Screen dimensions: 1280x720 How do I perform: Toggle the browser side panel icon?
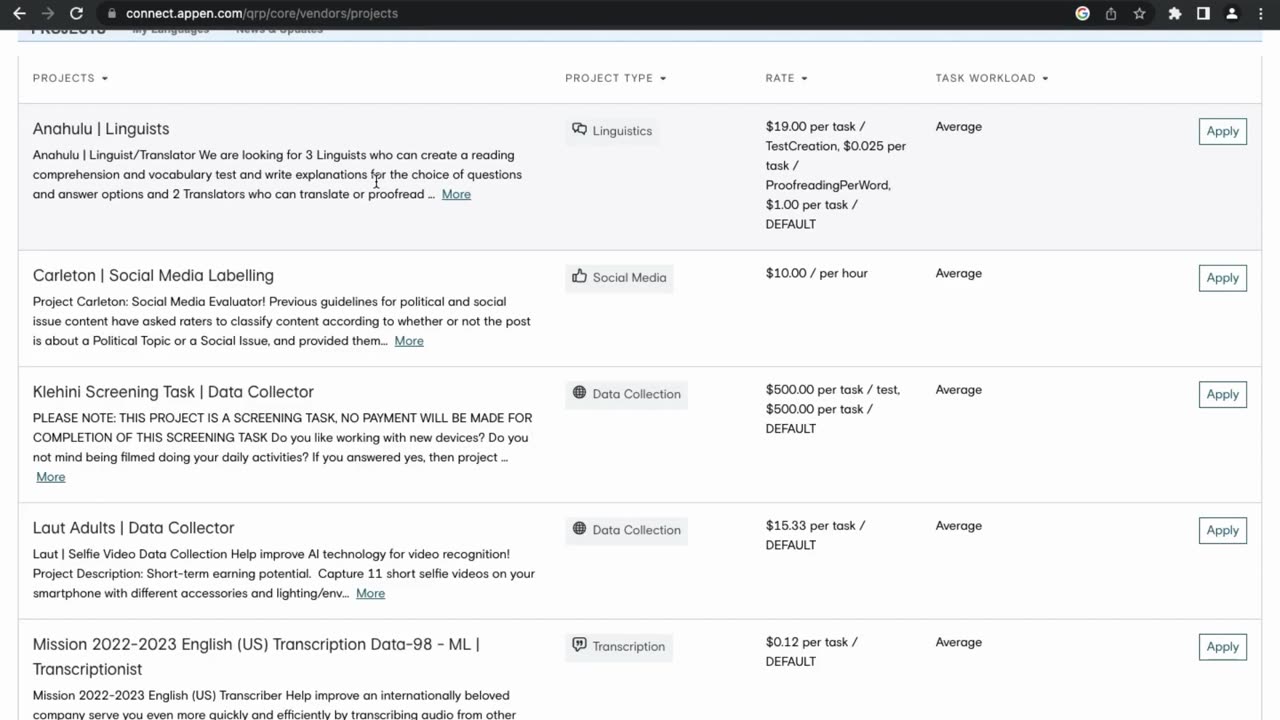coord(1203,14)
